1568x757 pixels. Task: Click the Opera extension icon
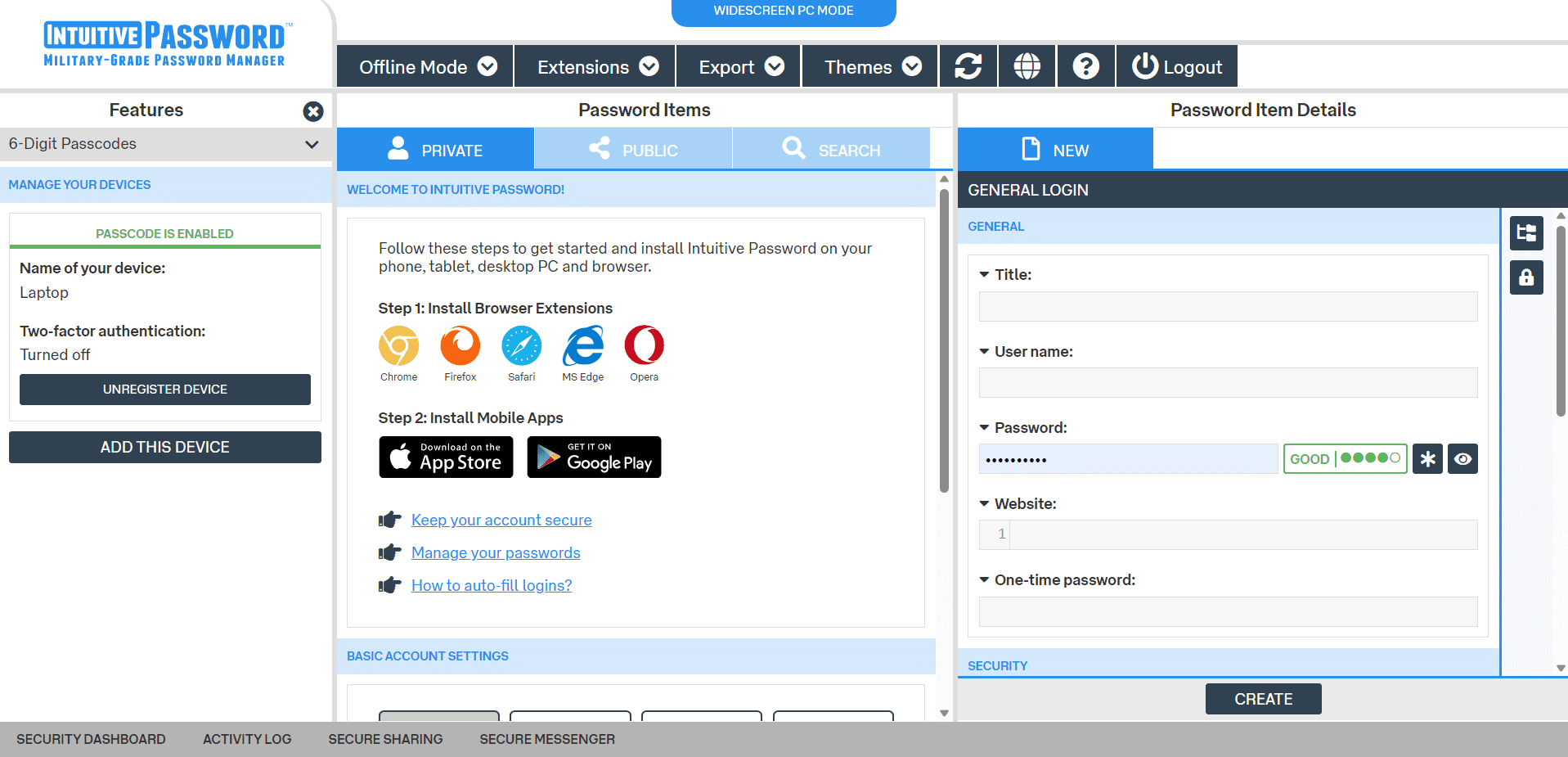tap(645, 345)
